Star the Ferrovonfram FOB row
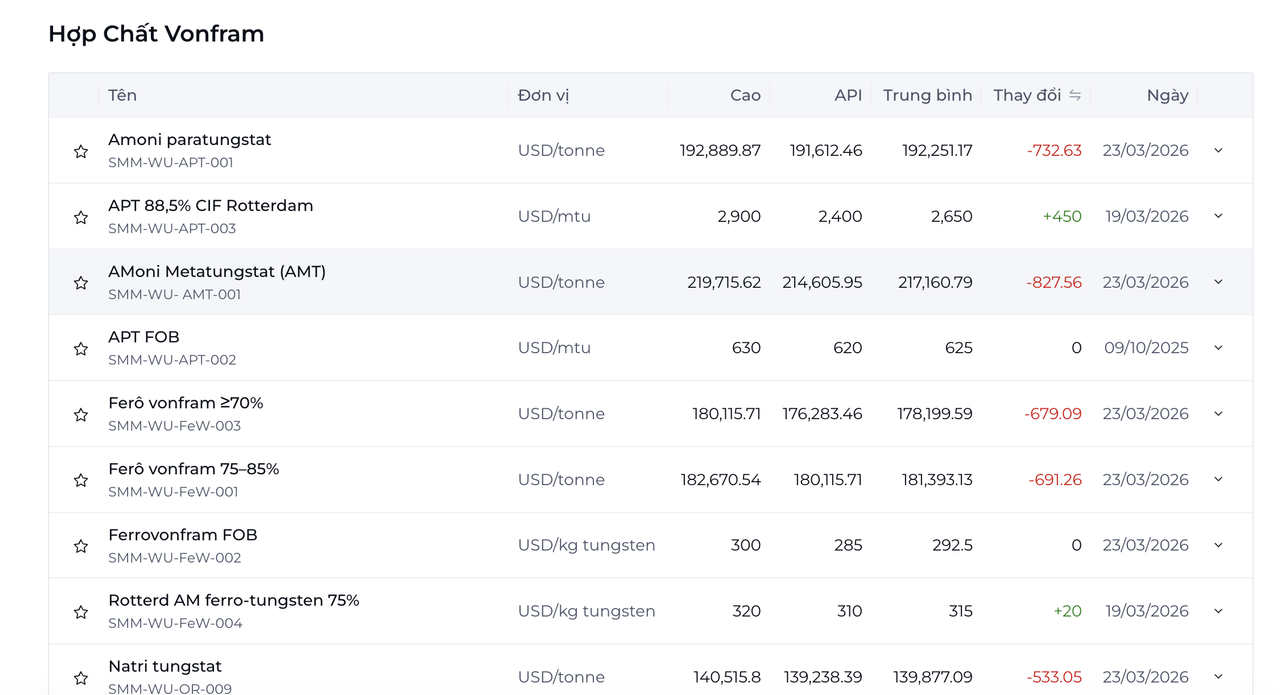1280x695 pixels. coord(81,546)
